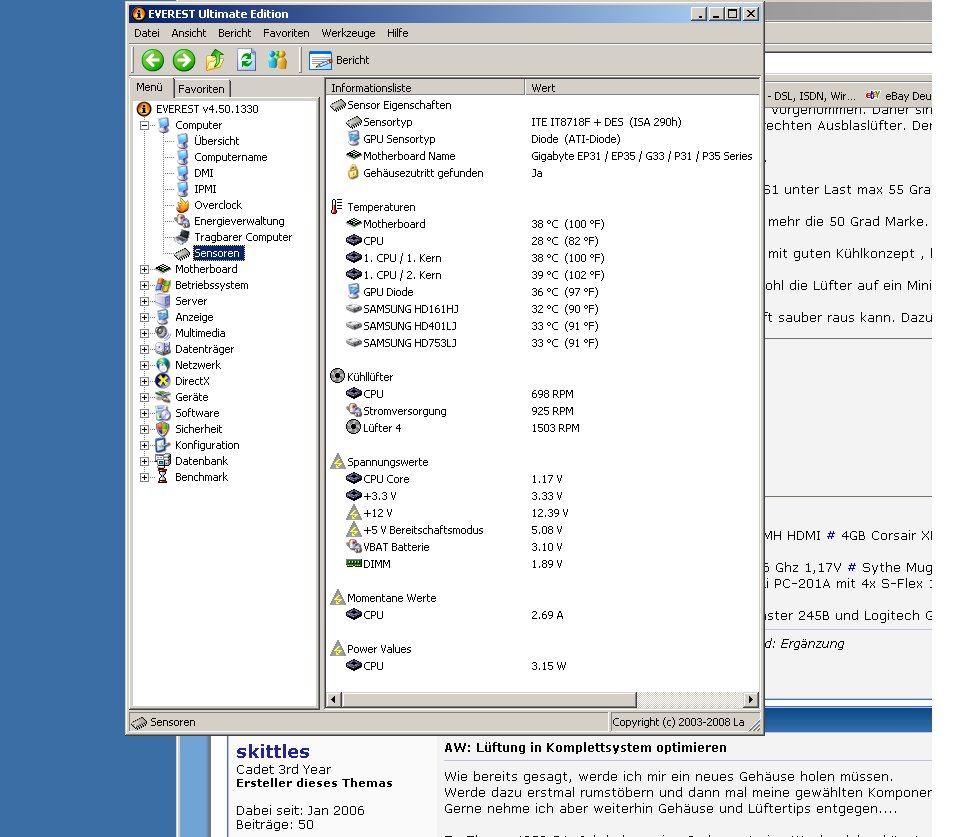Expand the Multimedia tree node

144,333
